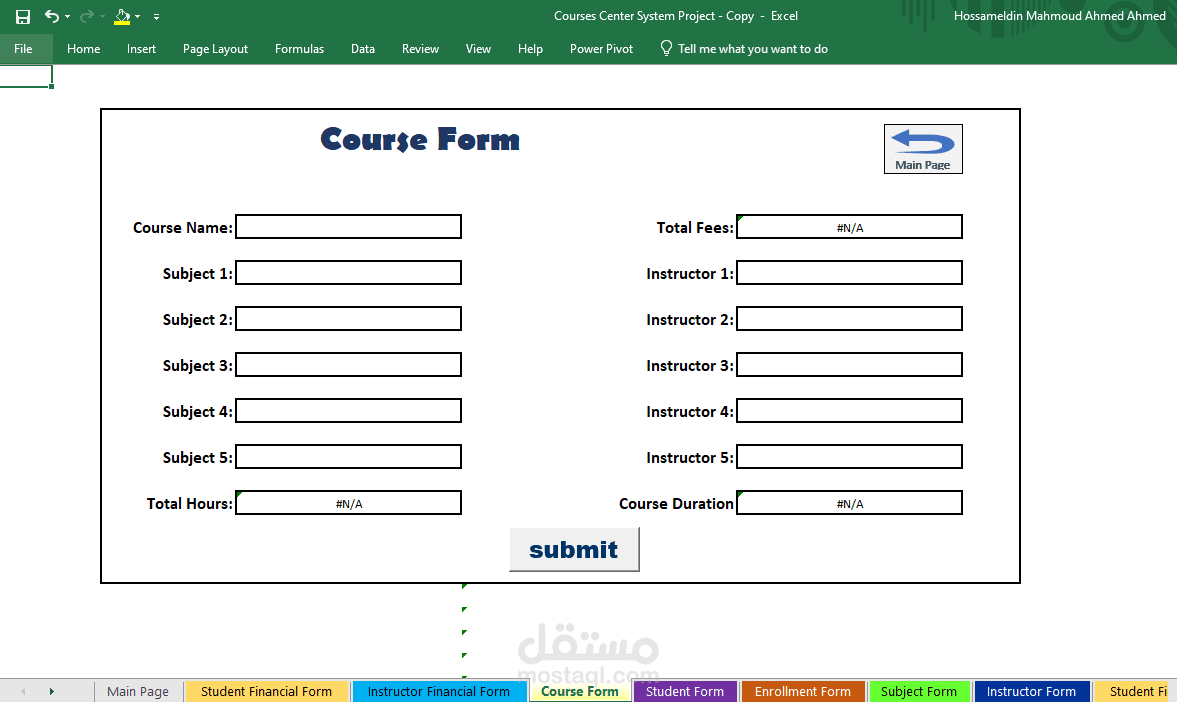The image size is (1177, 702).
Task: Click the Subject 3 input field
Action: click(x=348, y=365)
